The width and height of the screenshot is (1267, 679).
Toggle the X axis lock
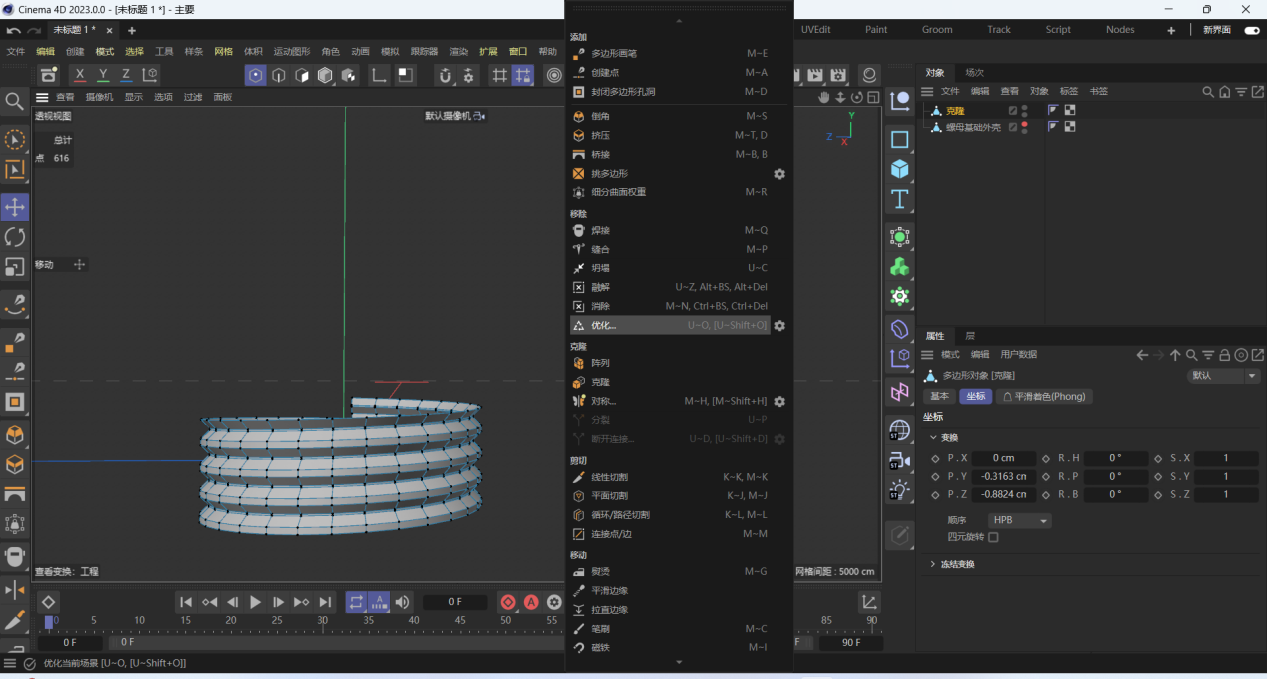(x=80, y=75)
